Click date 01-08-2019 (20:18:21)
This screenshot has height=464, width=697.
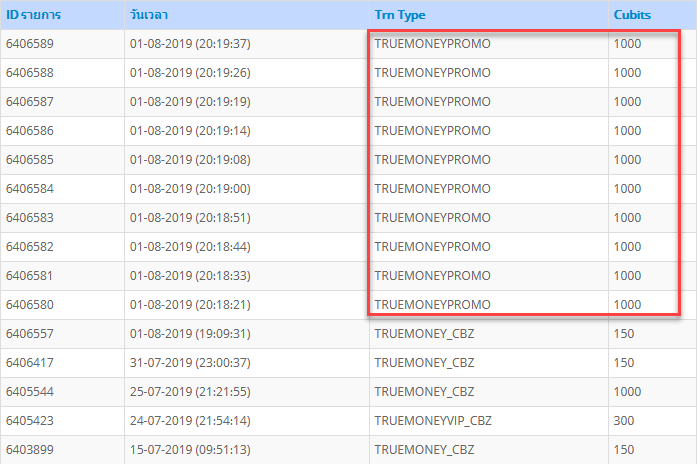(x=190, y=305)
